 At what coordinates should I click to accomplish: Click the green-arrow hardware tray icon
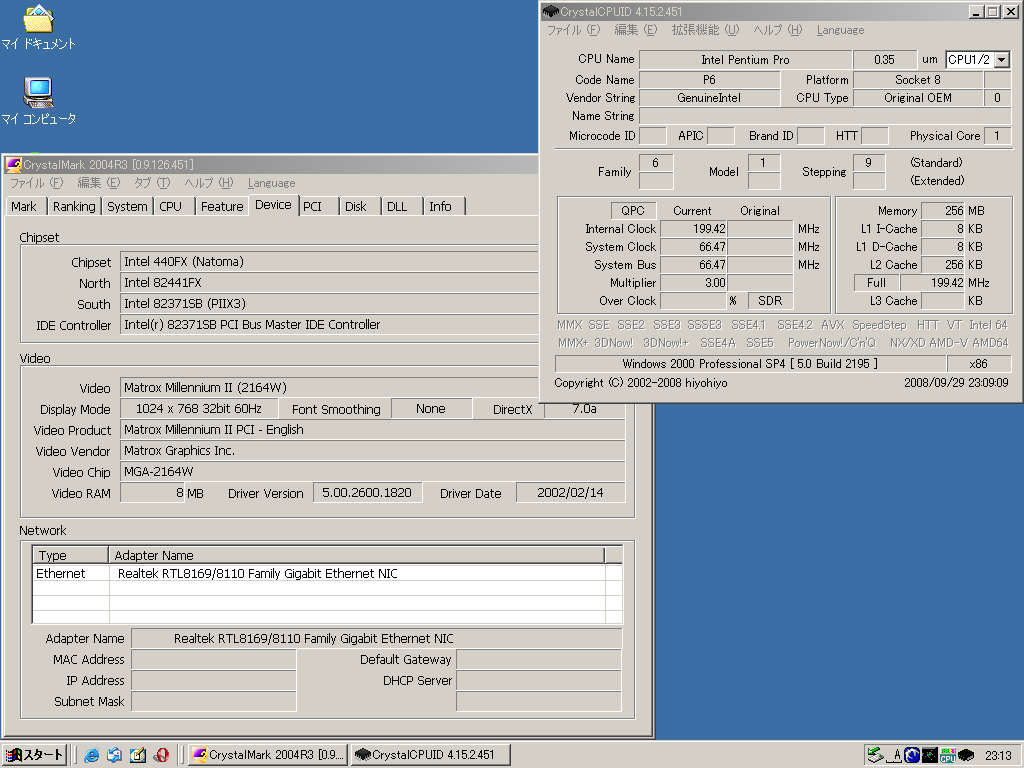point(875,756)
